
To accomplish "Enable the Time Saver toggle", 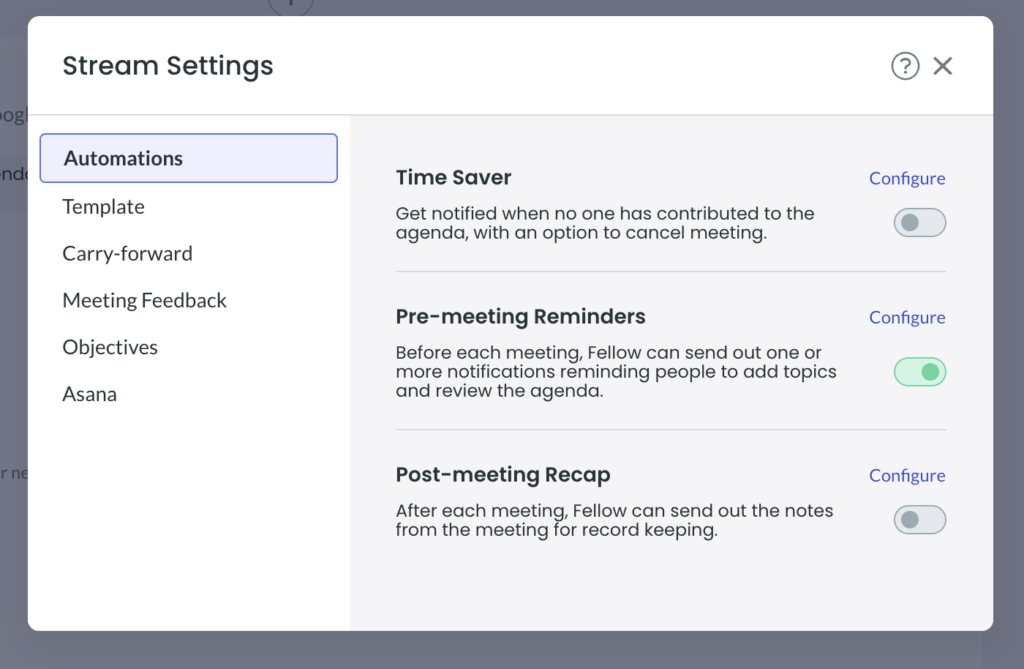I will (919, 223).
